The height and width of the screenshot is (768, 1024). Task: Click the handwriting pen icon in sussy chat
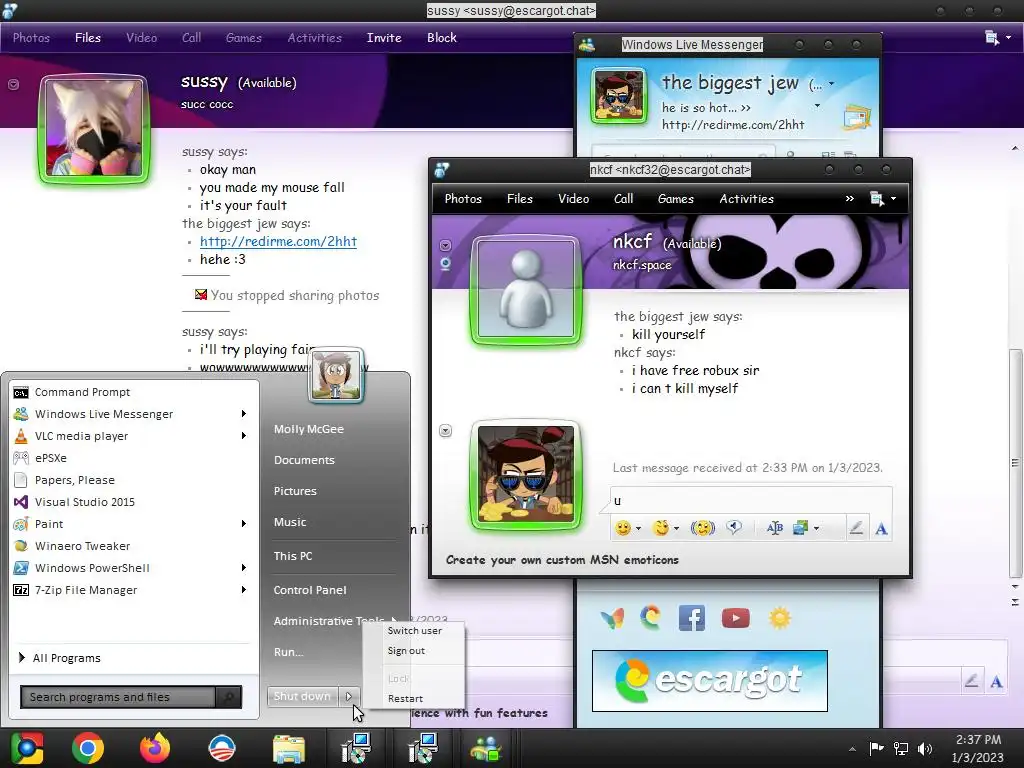pyautogui.click(x=971, y=681)
